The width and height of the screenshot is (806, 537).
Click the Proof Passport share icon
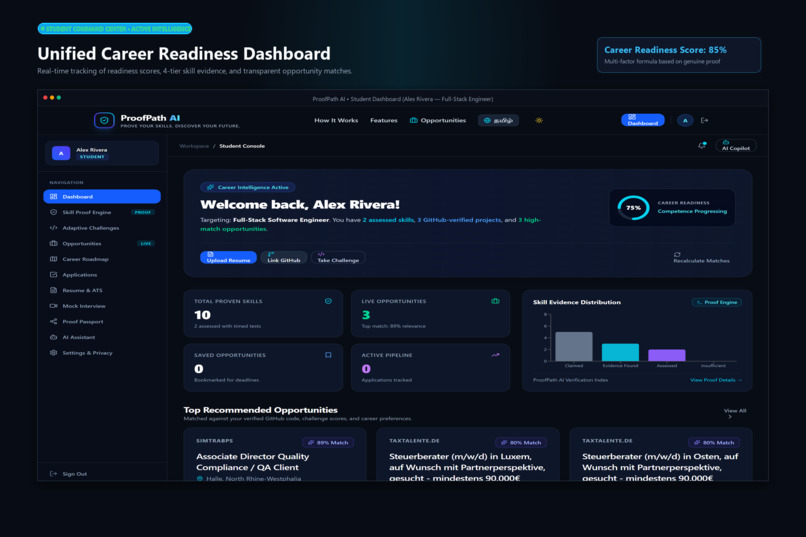tap(53, 322)
